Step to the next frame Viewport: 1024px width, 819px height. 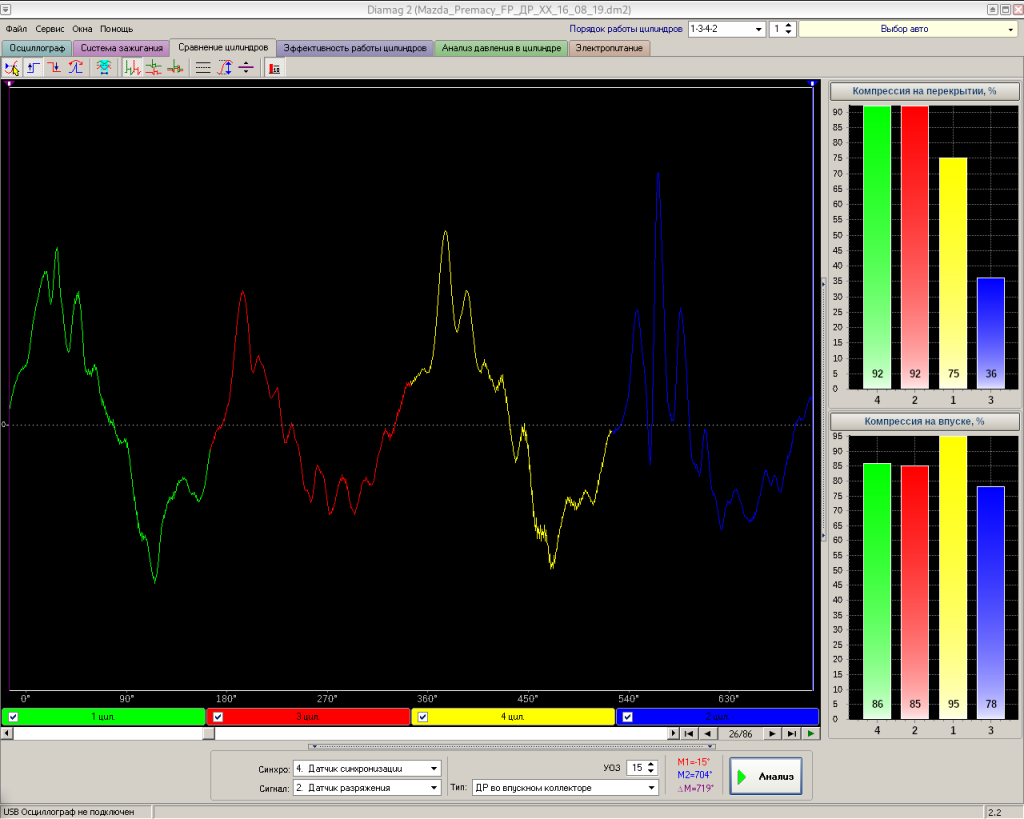[x=773, y=733]
